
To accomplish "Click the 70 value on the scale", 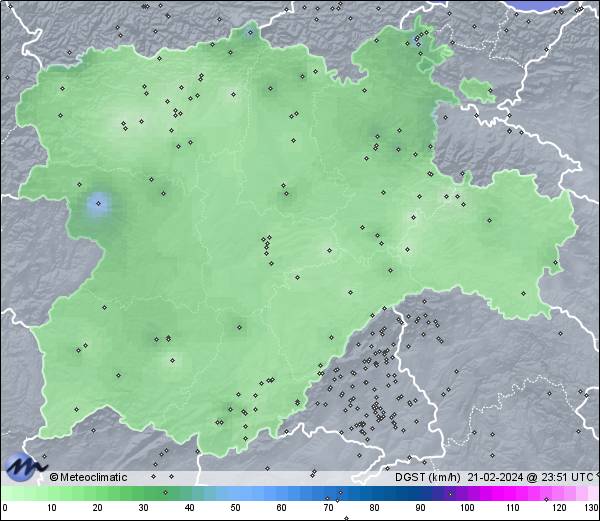I will [328, 508].
